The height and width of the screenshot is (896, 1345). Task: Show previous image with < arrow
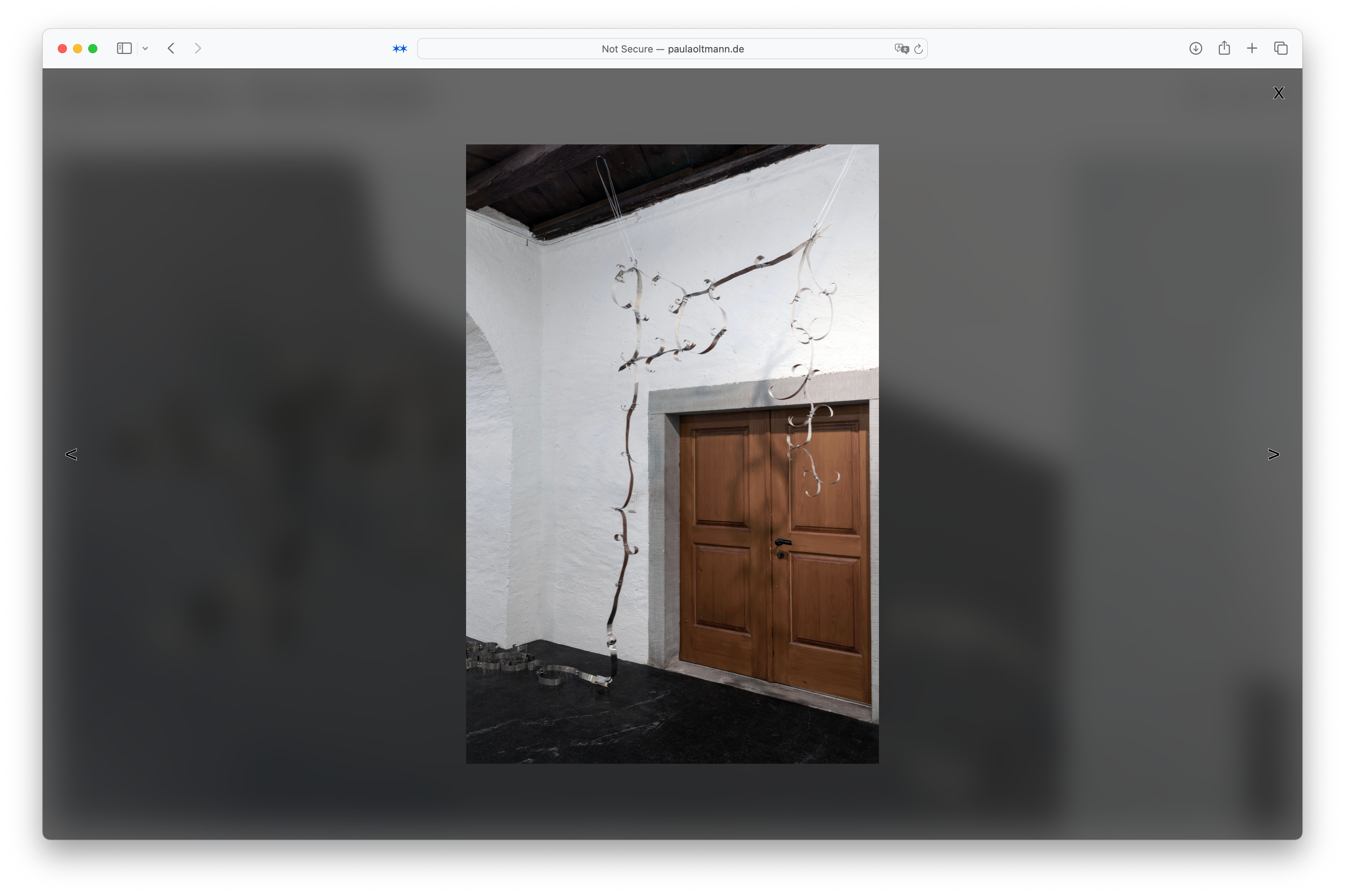pos(71,454)
